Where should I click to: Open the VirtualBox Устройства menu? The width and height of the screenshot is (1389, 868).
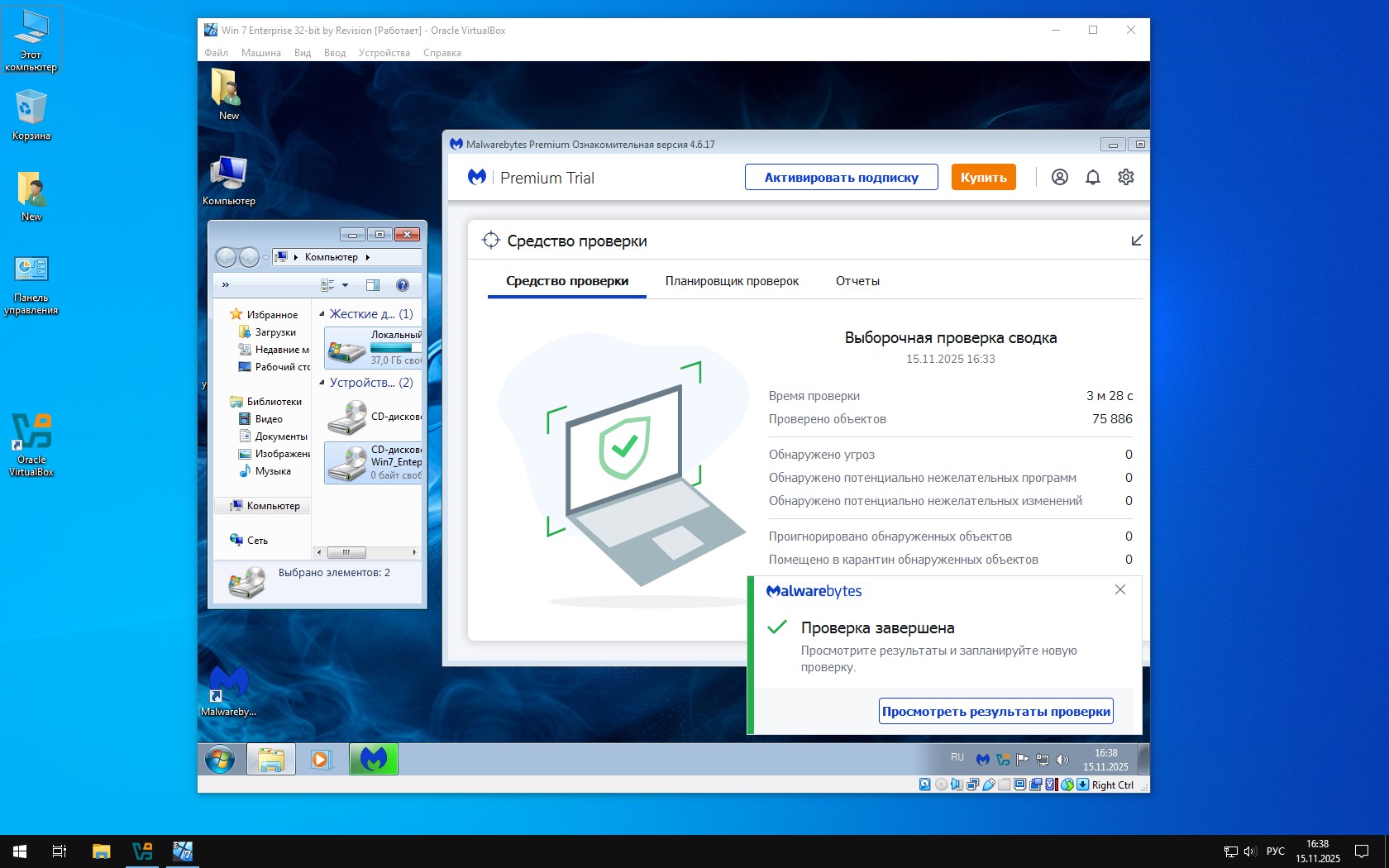click(384, 53)
